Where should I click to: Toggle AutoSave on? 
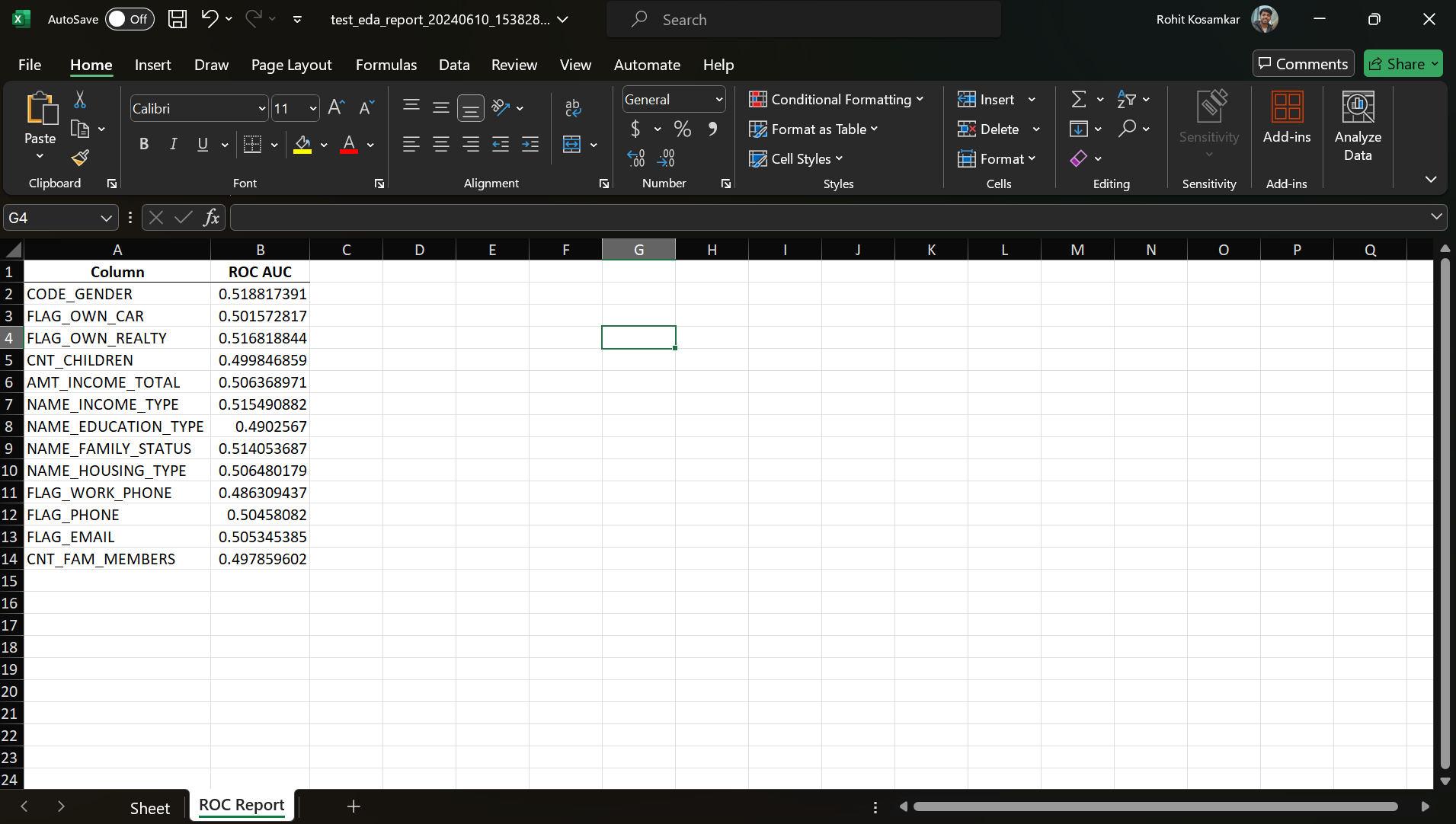128,19
